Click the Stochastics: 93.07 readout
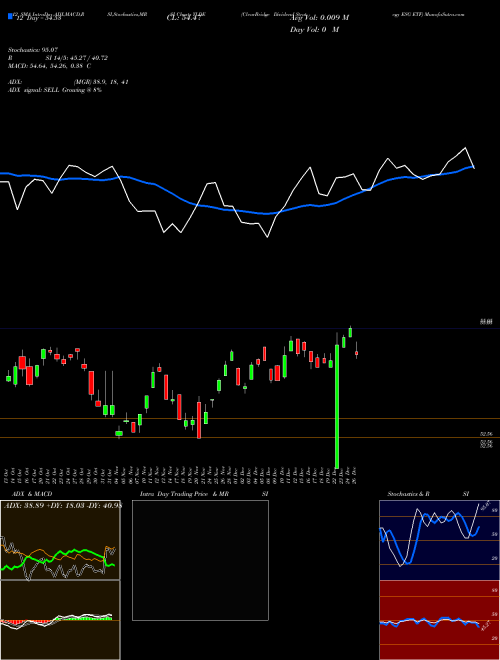The height and width of the screenshot is (660, 500). pyautogui.click(x=33, y=50)
